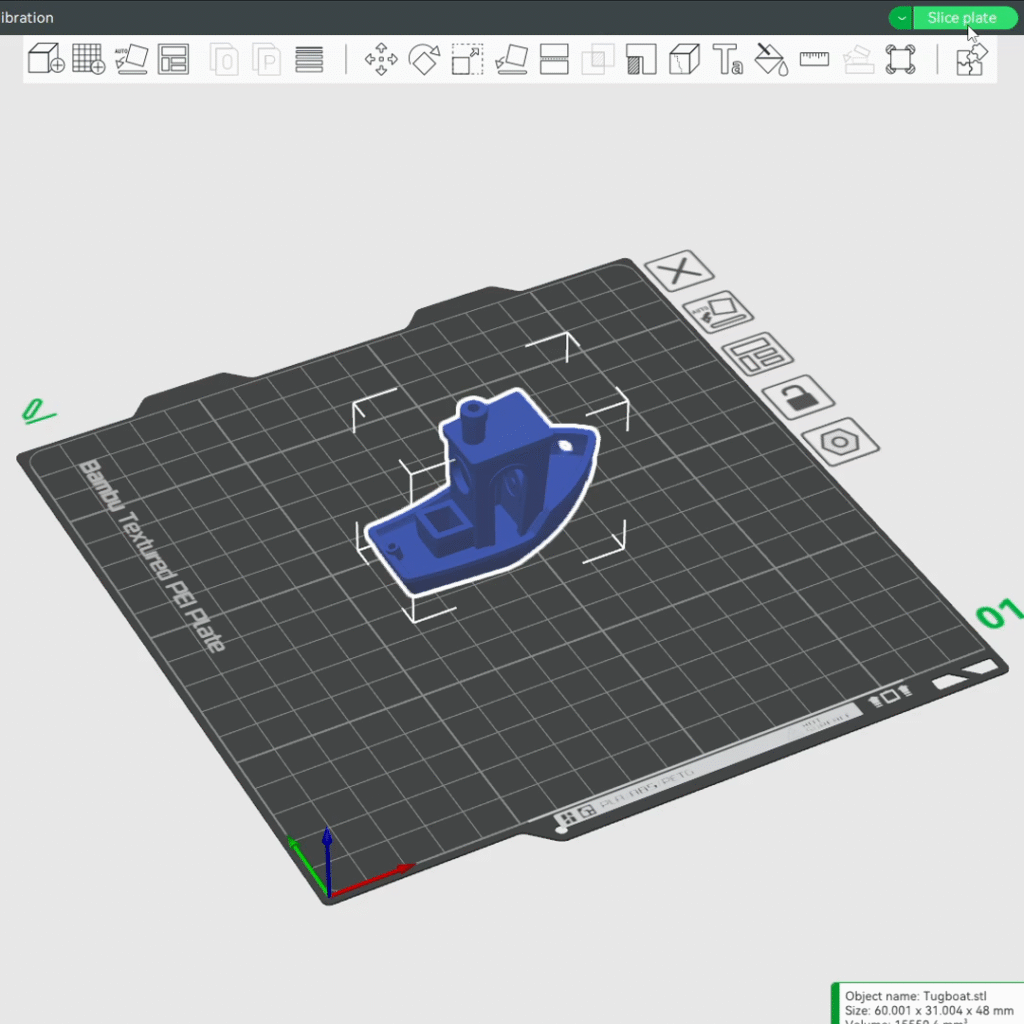This screenshot has width=1024, height=1024.
Task: Open Variable layer height tool
Action: [x=309, y=59]
